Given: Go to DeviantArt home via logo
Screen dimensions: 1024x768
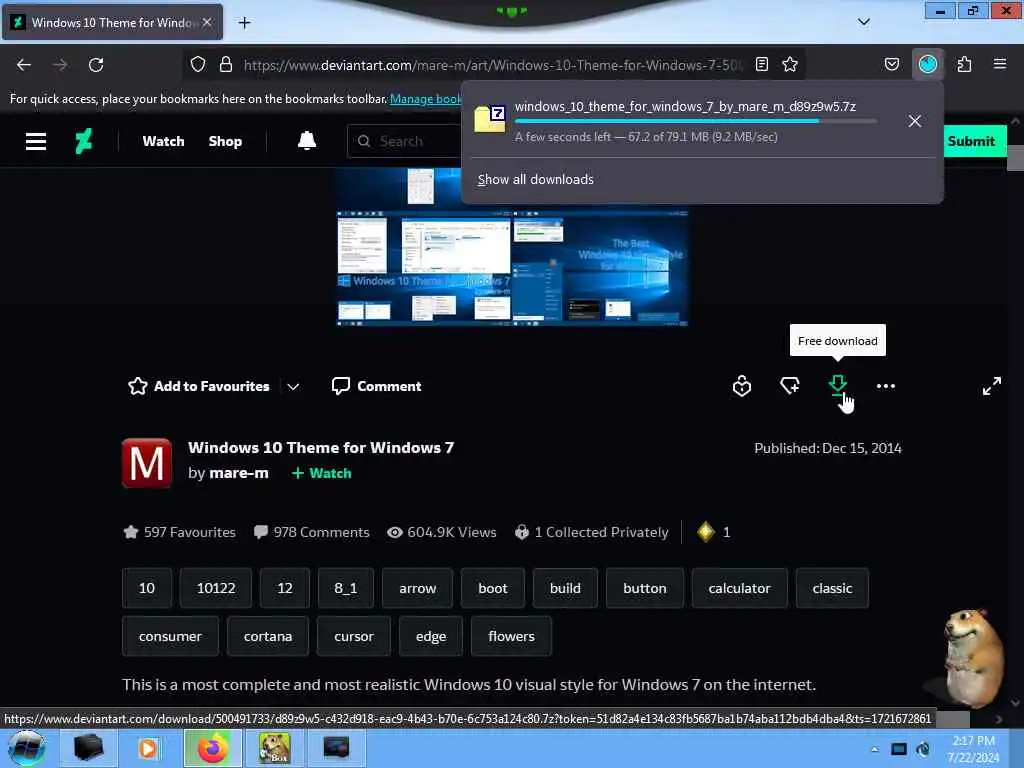Looking at the screenshot, I should click(84, 141).
